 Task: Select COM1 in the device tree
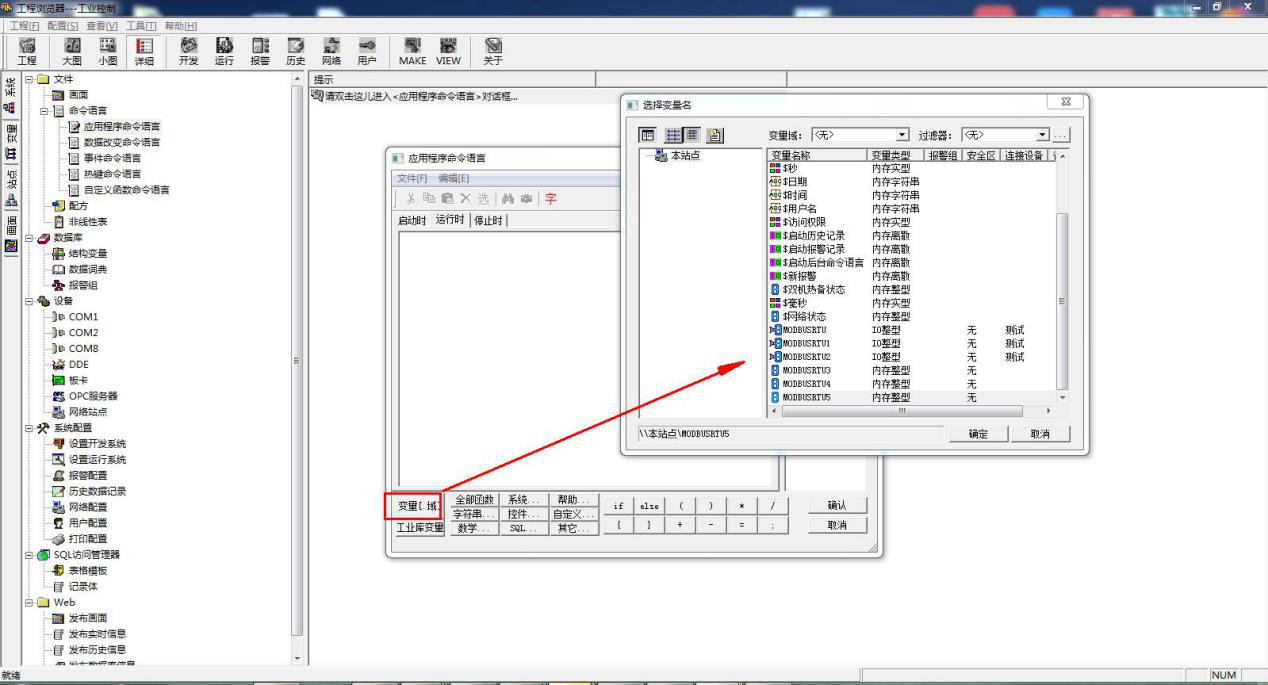coord(83,317)
